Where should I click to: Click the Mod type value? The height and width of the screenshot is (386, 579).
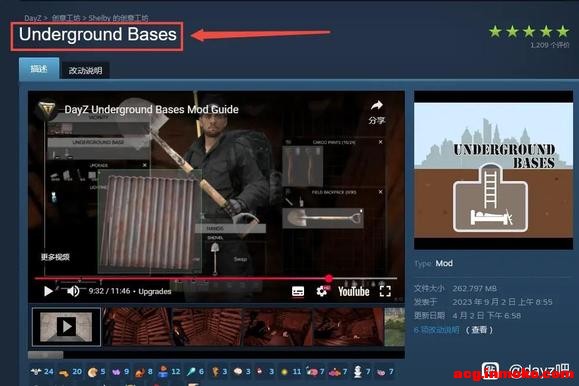(x=444, y=263)
